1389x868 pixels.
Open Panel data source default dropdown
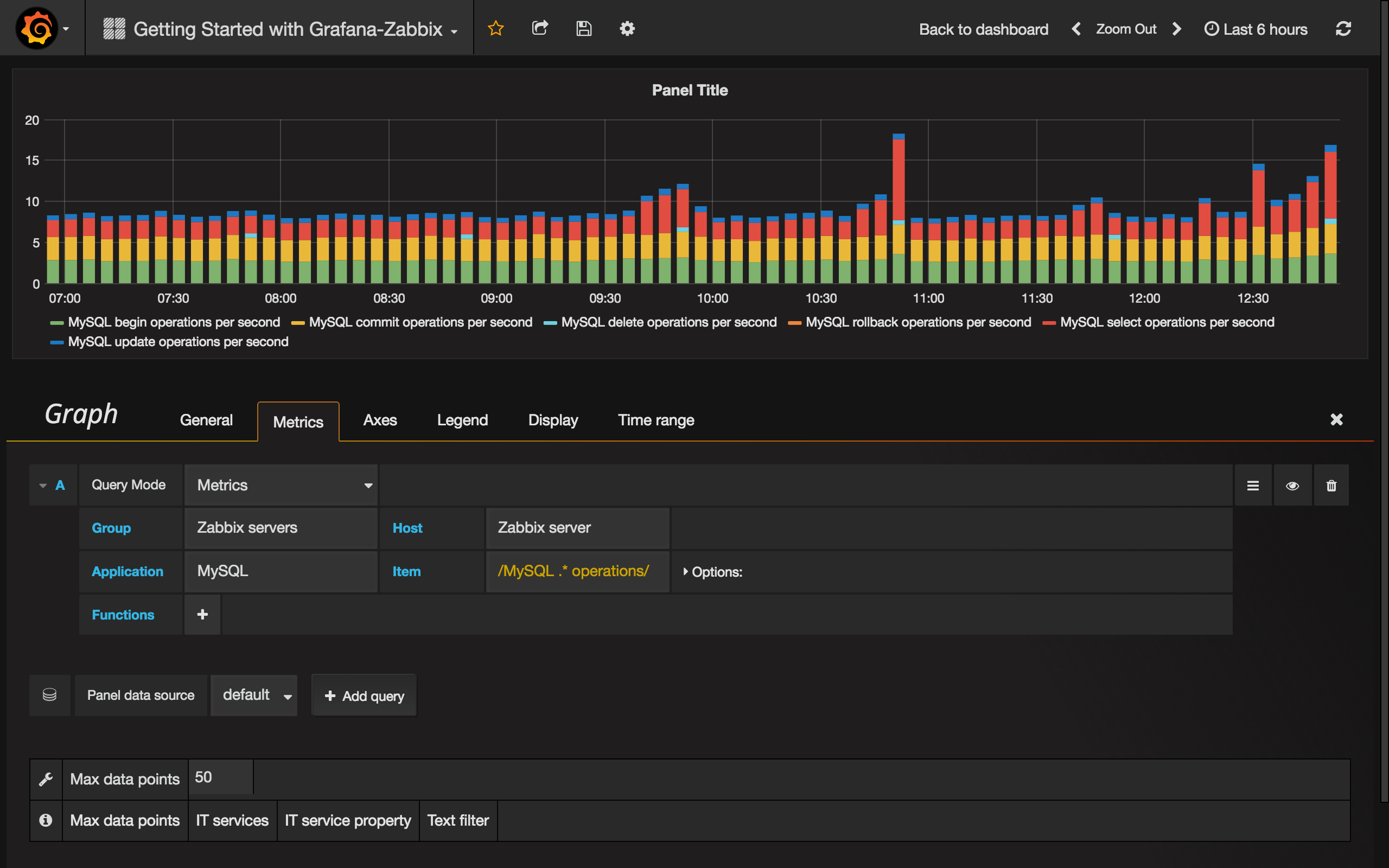(x=254, y=695)
